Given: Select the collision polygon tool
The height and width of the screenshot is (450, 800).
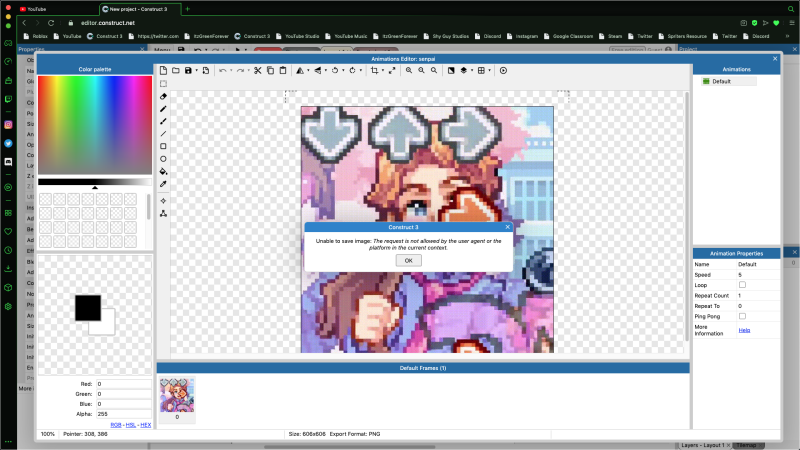Looking at the screenshot, I should coord(163,213).
